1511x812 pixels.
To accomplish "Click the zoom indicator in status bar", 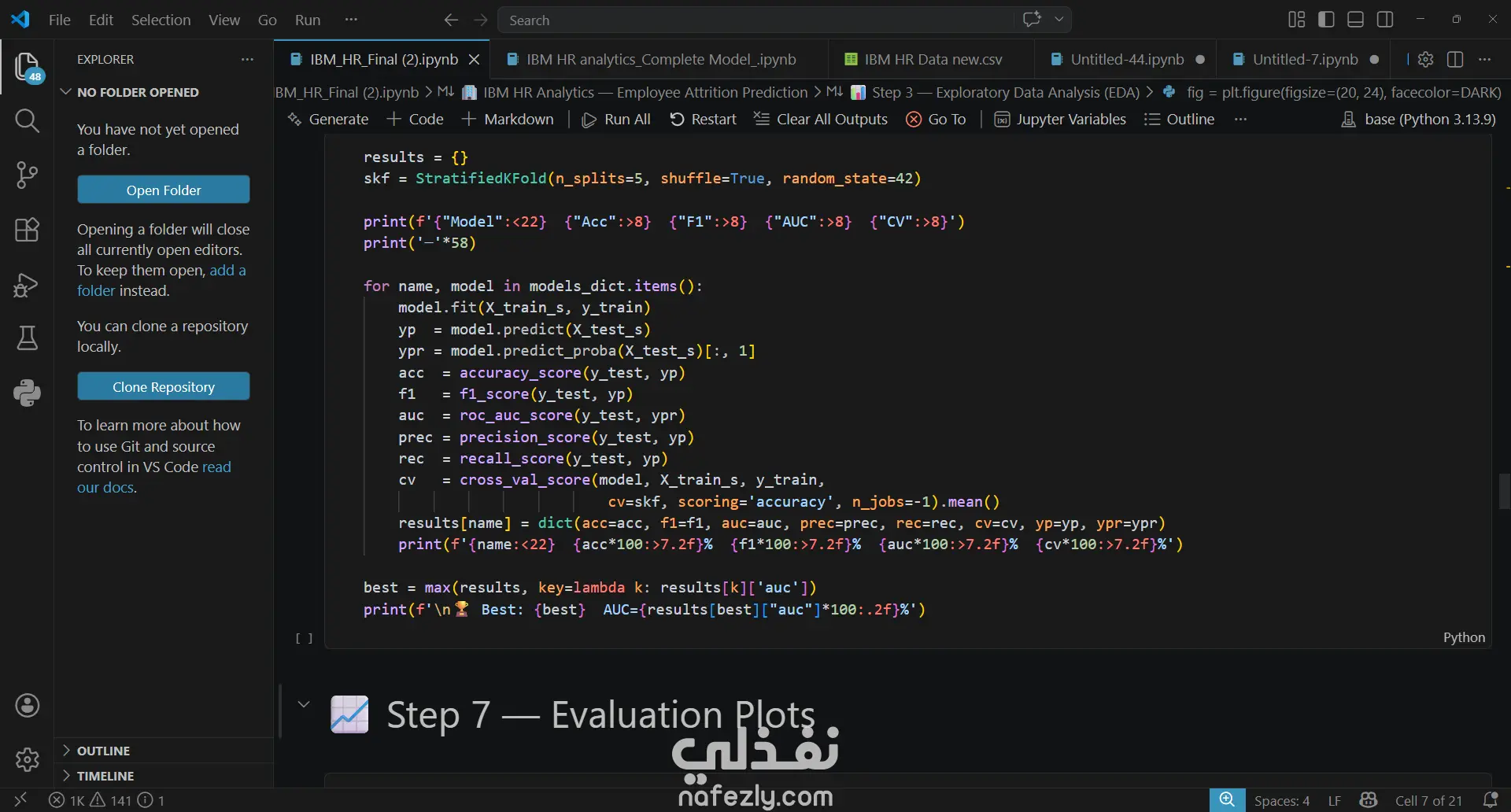I will (1227, 800).
